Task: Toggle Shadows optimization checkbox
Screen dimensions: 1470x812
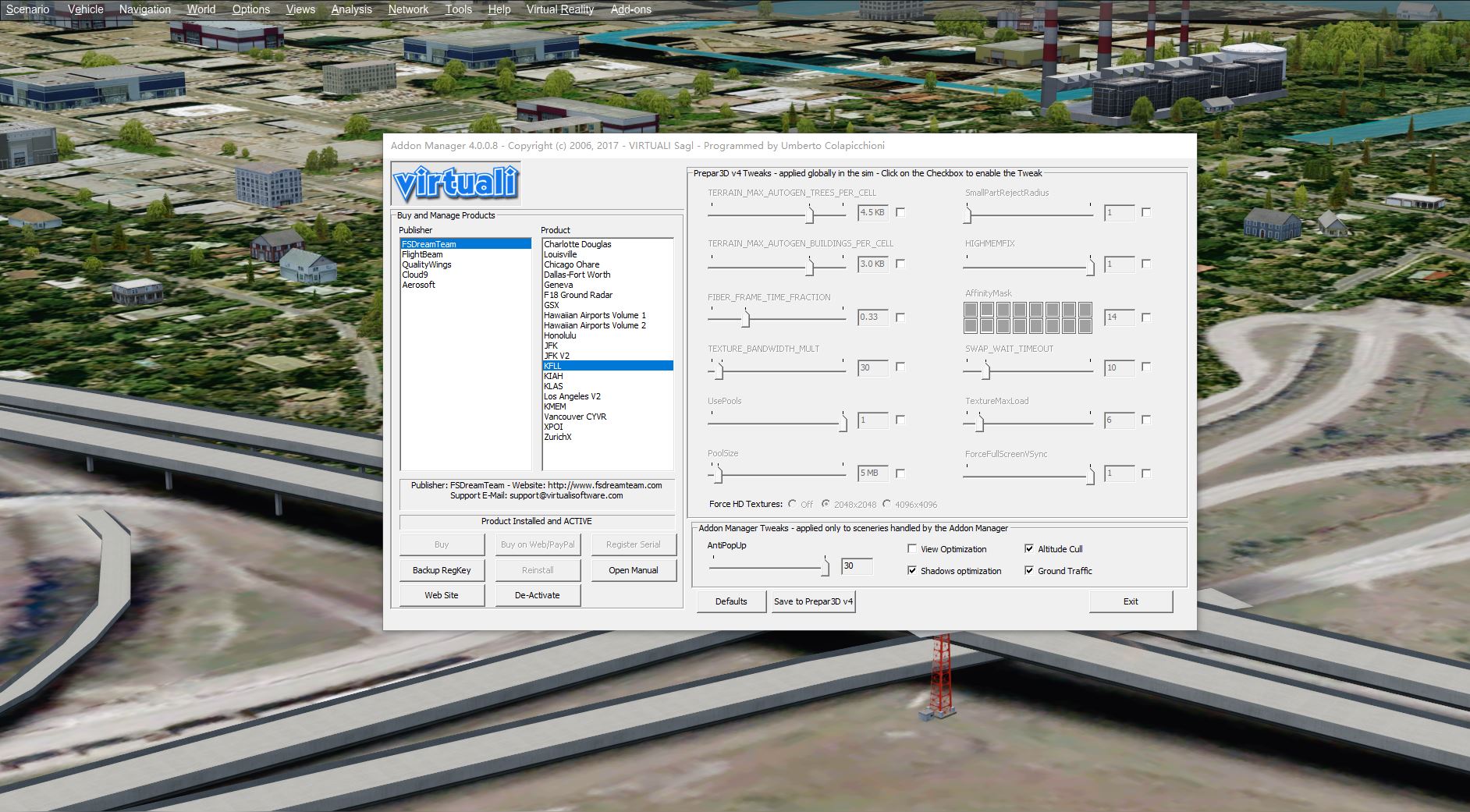Action: 912,571
